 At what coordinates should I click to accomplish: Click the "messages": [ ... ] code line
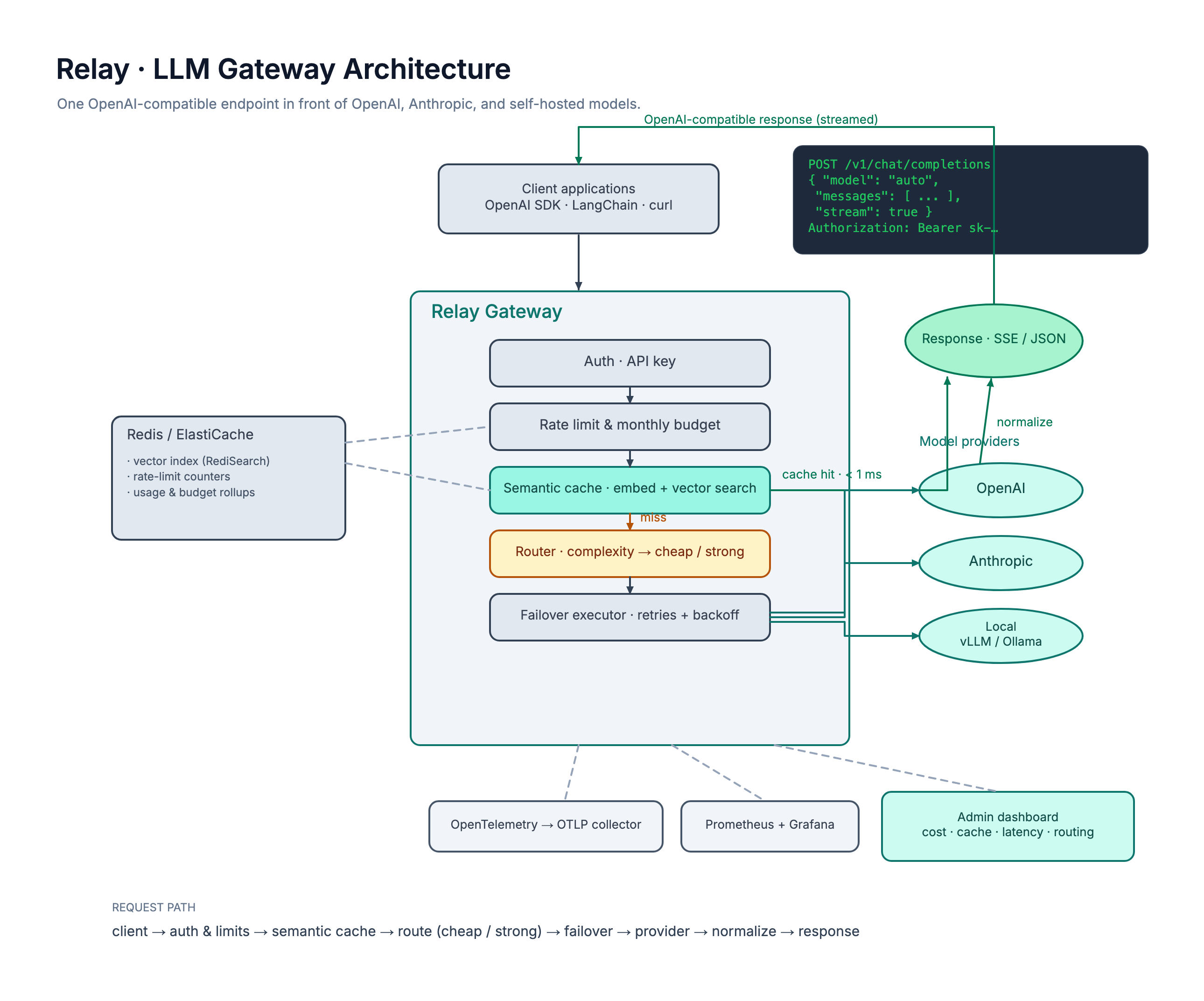click(x=888, y=196)
